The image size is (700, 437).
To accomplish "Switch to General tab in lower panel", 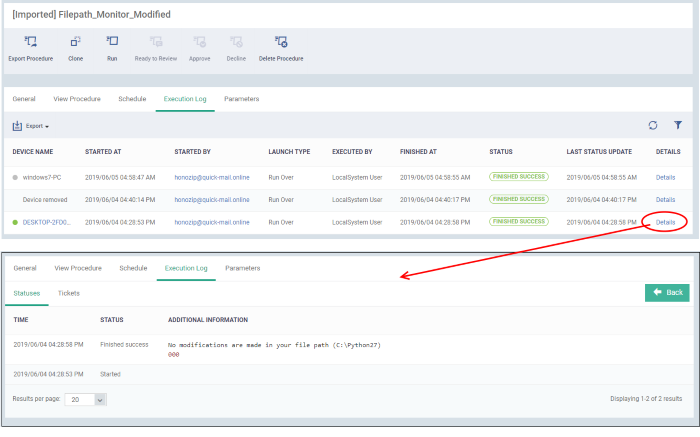I will [x=25, y=268].
